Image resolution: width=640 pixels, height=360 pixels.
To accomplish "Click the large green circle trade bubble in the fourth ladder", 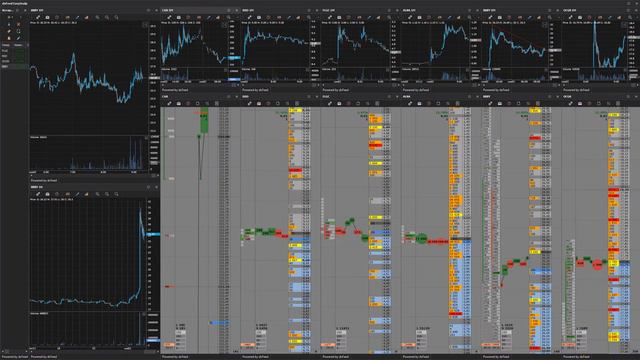I will coord(421,238).
